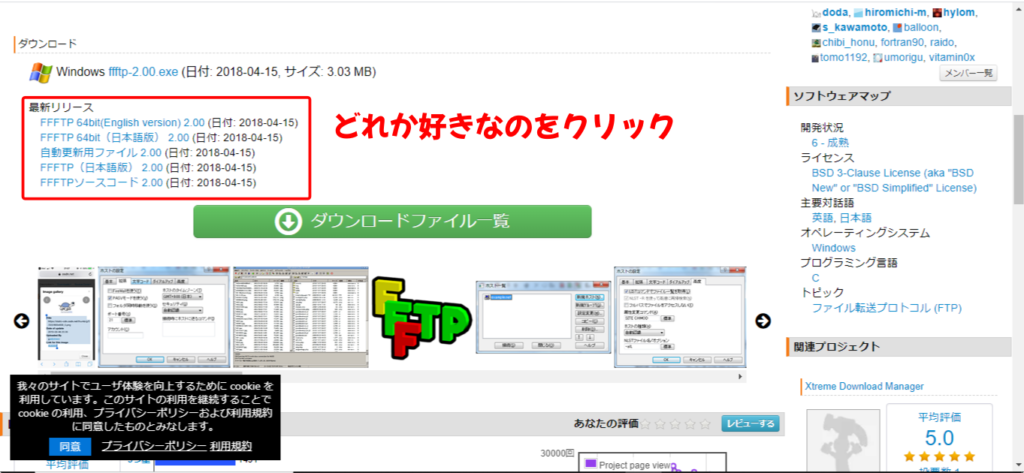
Task: Click the green ダウンロードファイル一覧 button
Action: tap(392, 221)
